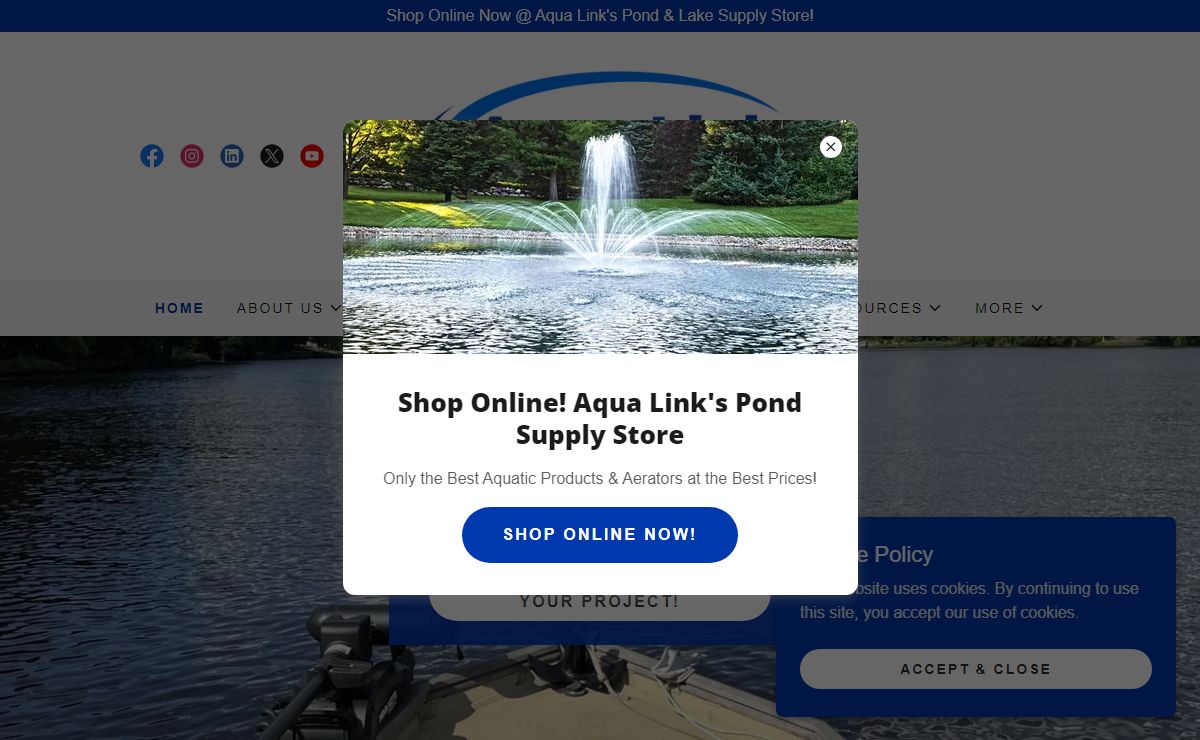Follow the top banner Shop Online link

coord(600,16)
